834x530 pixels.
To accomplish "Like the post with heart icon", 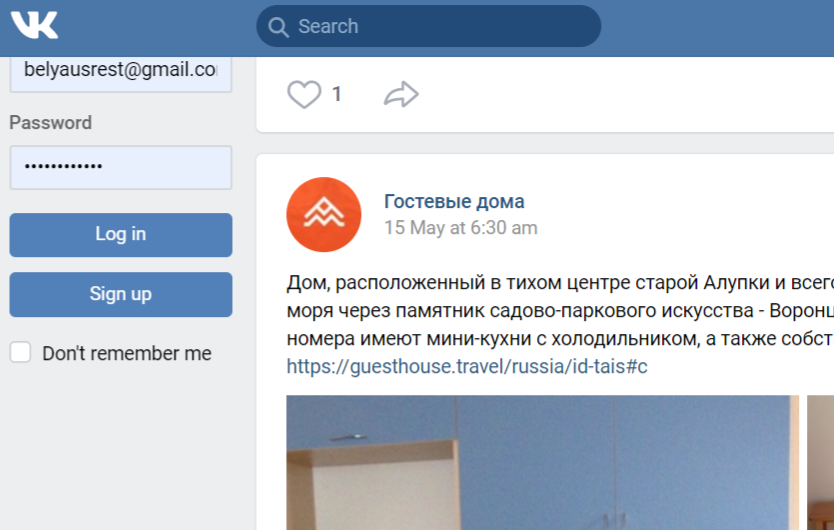I will coord(304,95).
